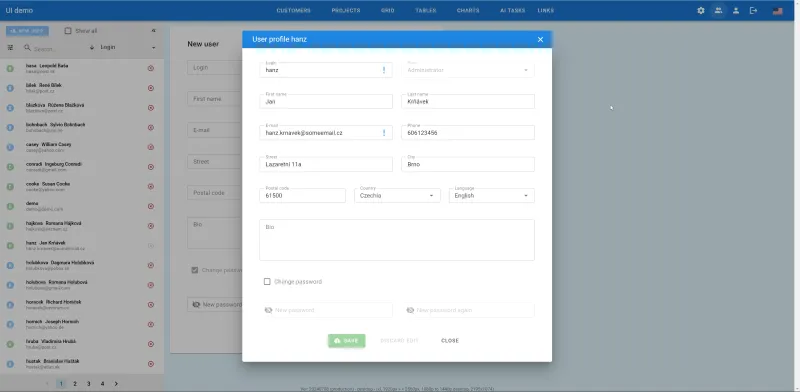The image size is (800, 392).
Task: Click the Login field containing hanz
Action: [326, 70]
